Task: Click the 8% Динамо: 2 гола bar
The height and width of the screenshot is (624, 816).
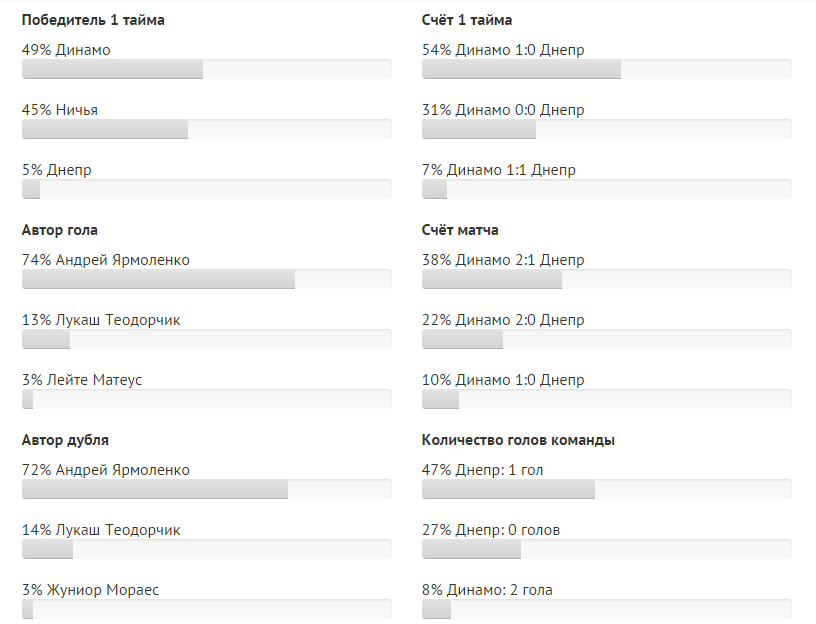Action: [x=606, y=609]
